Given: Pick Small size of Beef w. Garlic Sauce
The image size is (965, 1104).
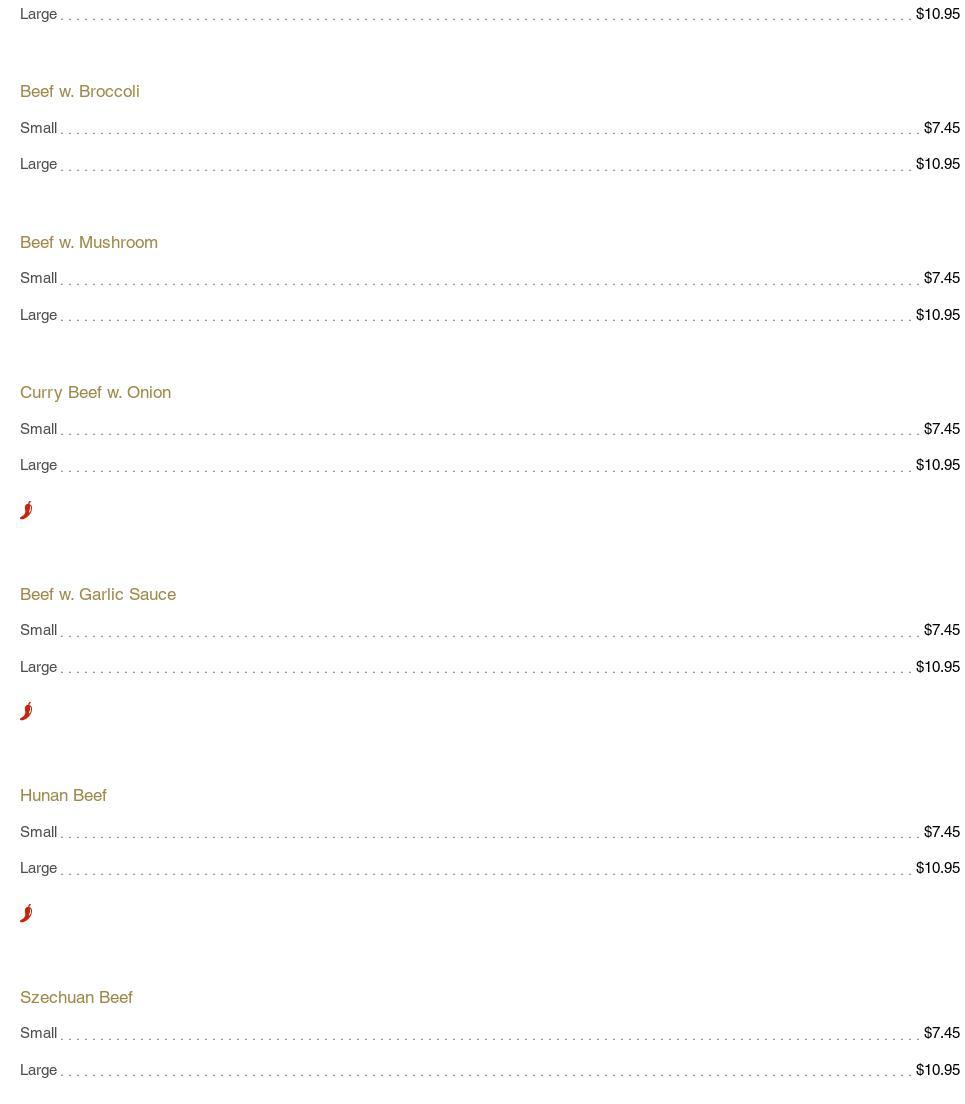Looking at the screenshot, I should 39,630.
